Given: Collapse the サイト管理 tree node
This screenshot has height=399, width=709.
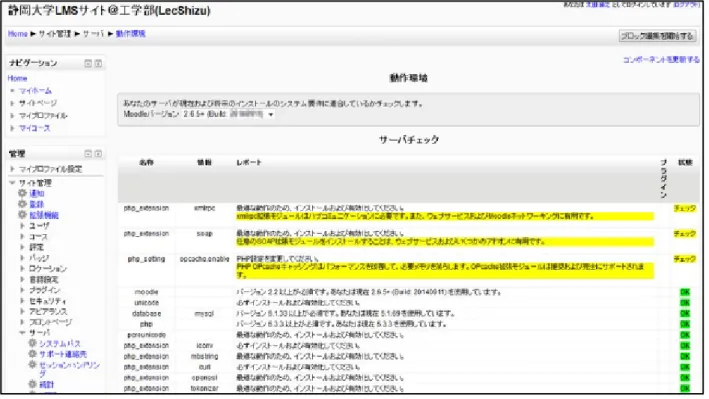Looking at the screenshot, I should (x=12, y=183).
